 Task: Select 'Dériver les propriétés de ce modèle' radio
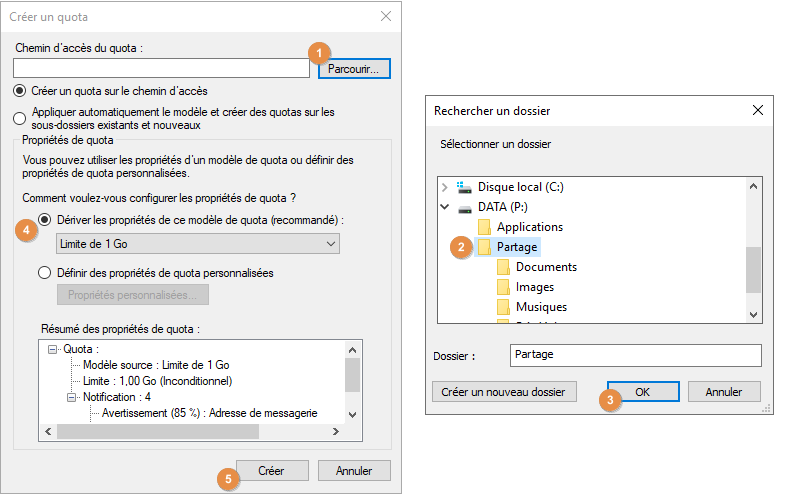tap(44, 220)
